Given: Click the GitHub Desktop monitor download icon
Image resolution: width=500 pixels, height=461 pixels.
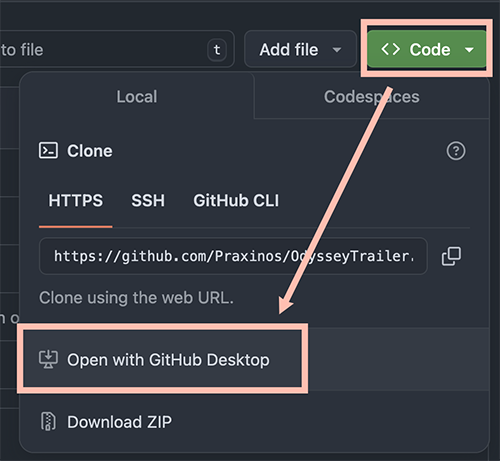Looking at the screenshot, I should pyautogui.click(x=48, y=360).
